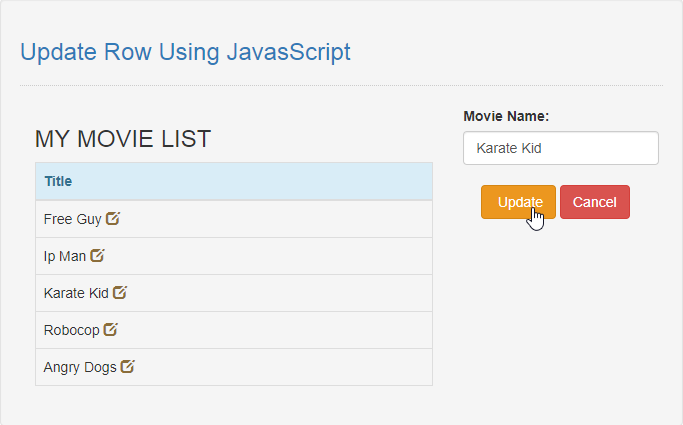The height and width of the screenshot is (425, 683).
Task: Click the Movie Name label
Action: [506, 116]
